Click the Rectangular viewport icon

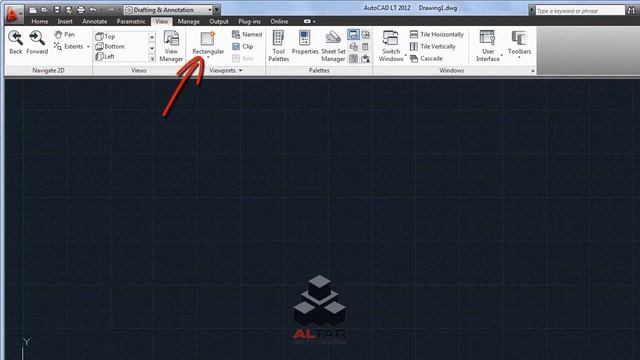208,39
